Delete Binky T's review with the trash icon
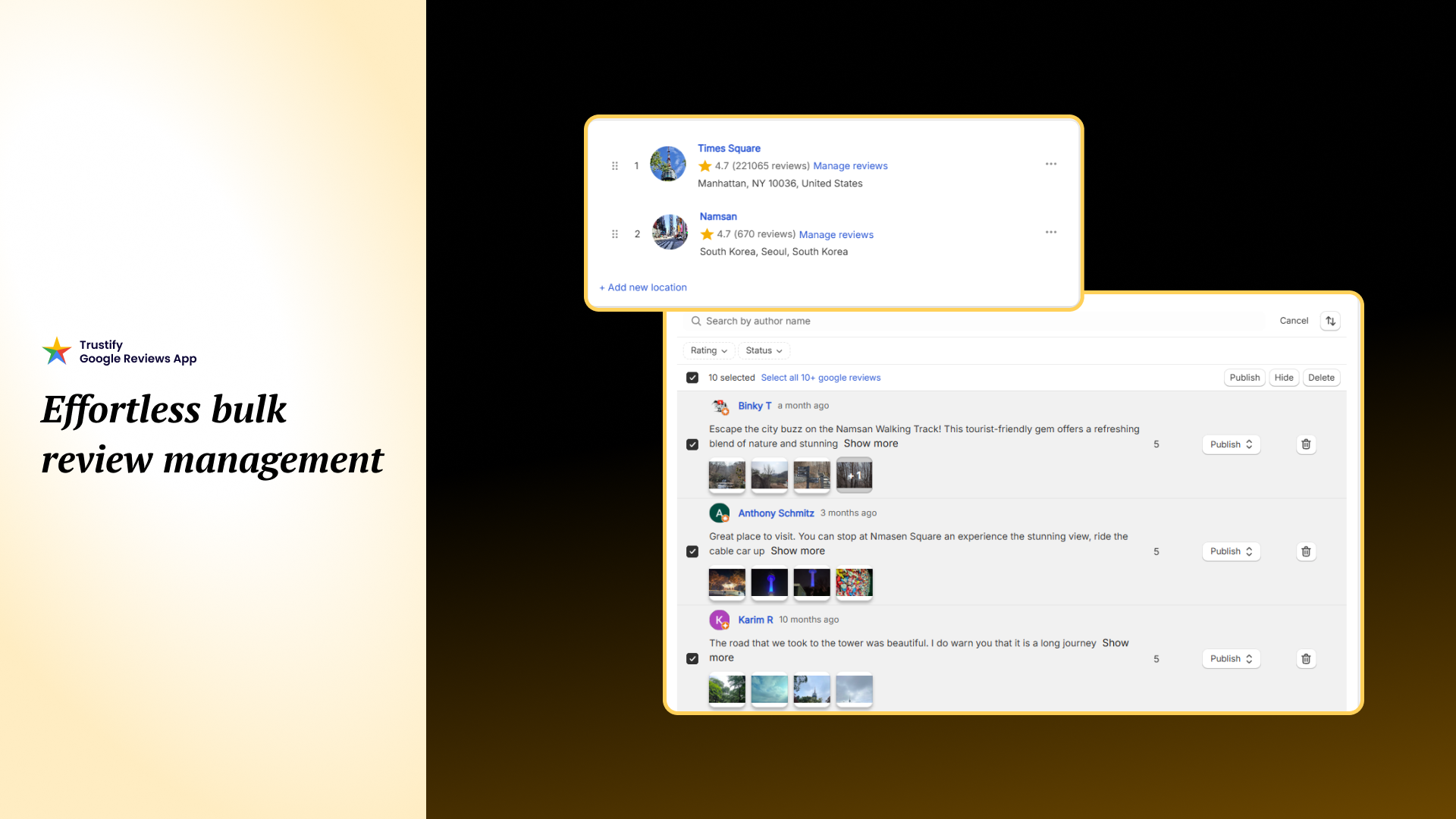Screen dimensions: 1456x819 pos(1306,444)
